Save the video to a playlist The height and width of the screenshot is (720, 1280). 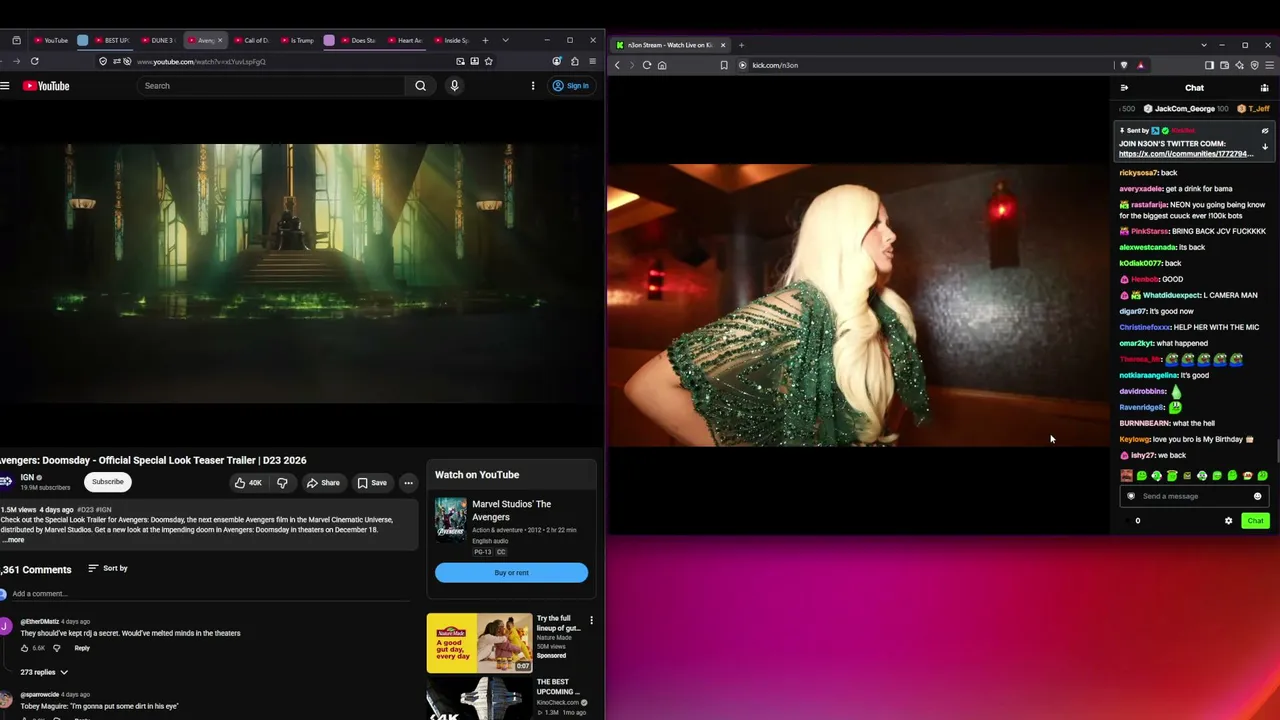(372, 483)
